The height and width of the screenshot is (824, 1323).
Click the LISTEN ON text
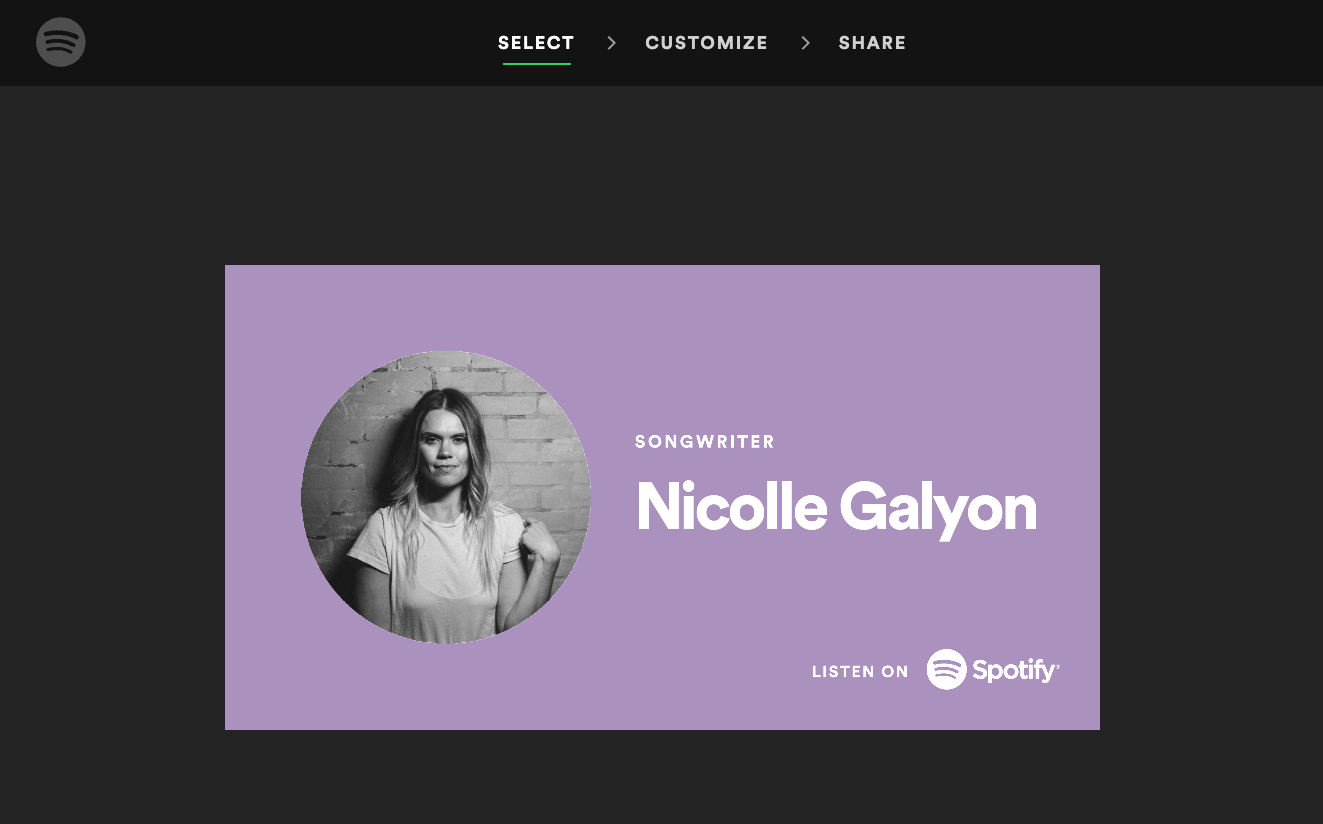click(860, 672)
